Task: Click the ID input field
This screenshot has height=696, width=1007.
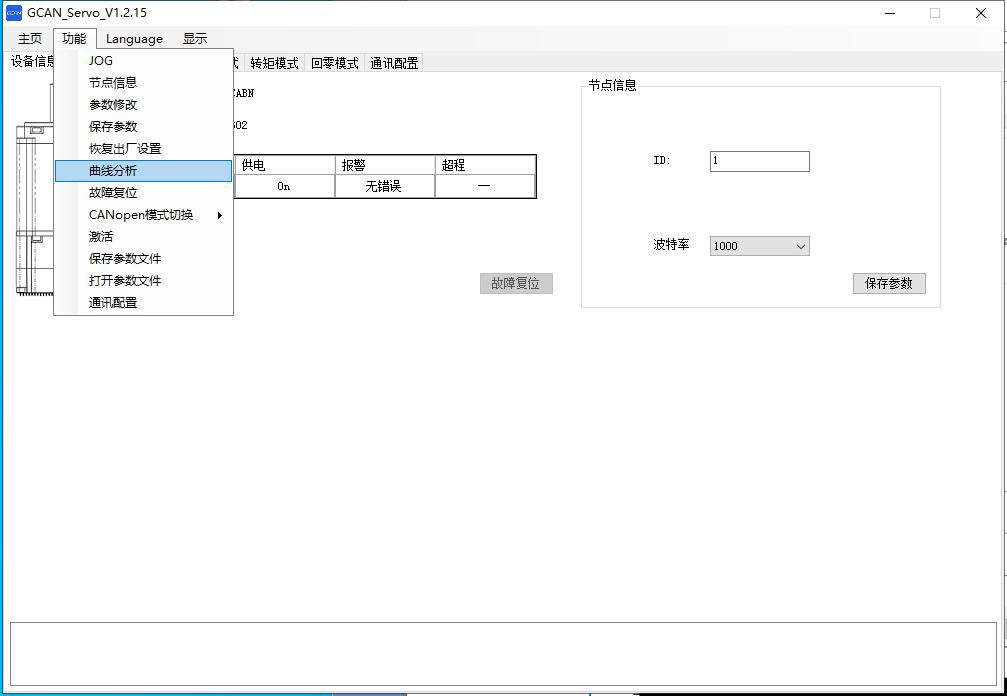Action: (759, 161)
